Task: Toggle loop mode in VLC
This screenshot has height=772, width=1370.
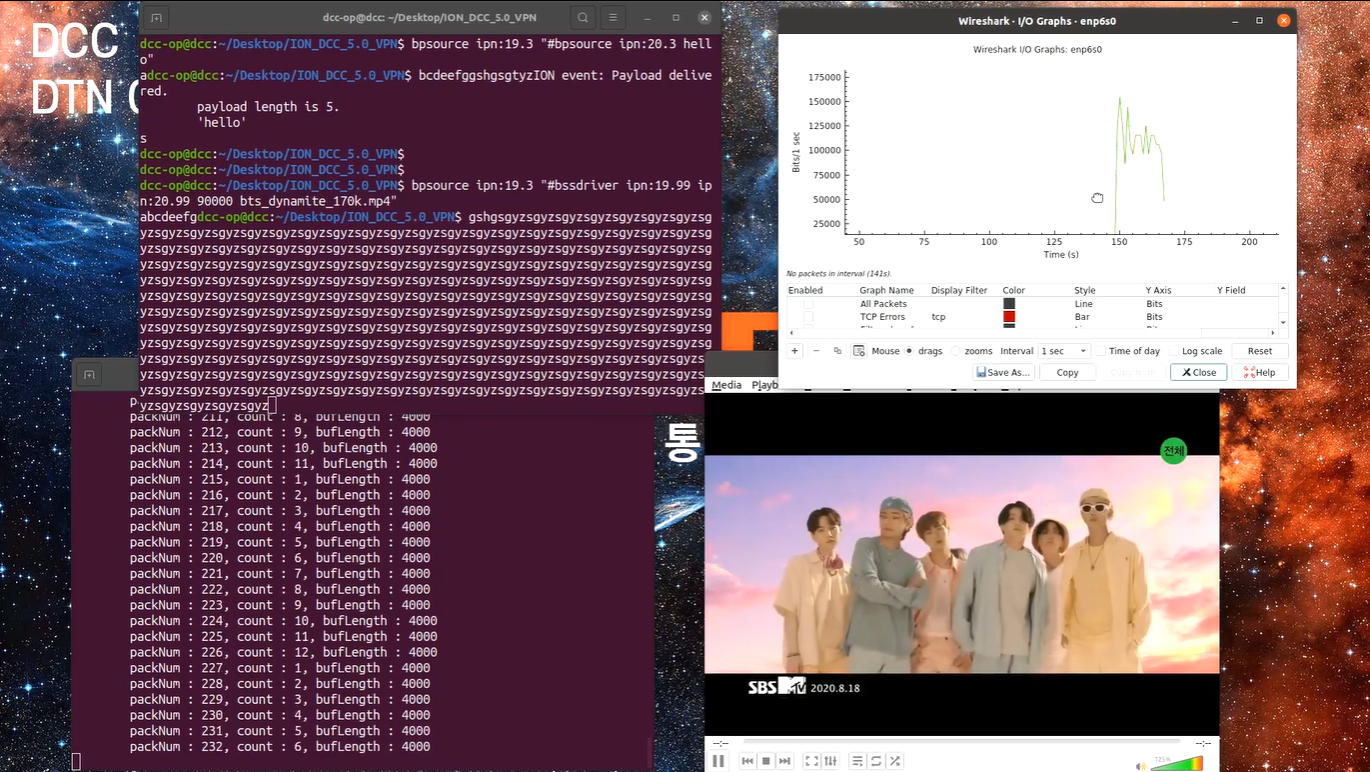Action: (x=876, y=761)
